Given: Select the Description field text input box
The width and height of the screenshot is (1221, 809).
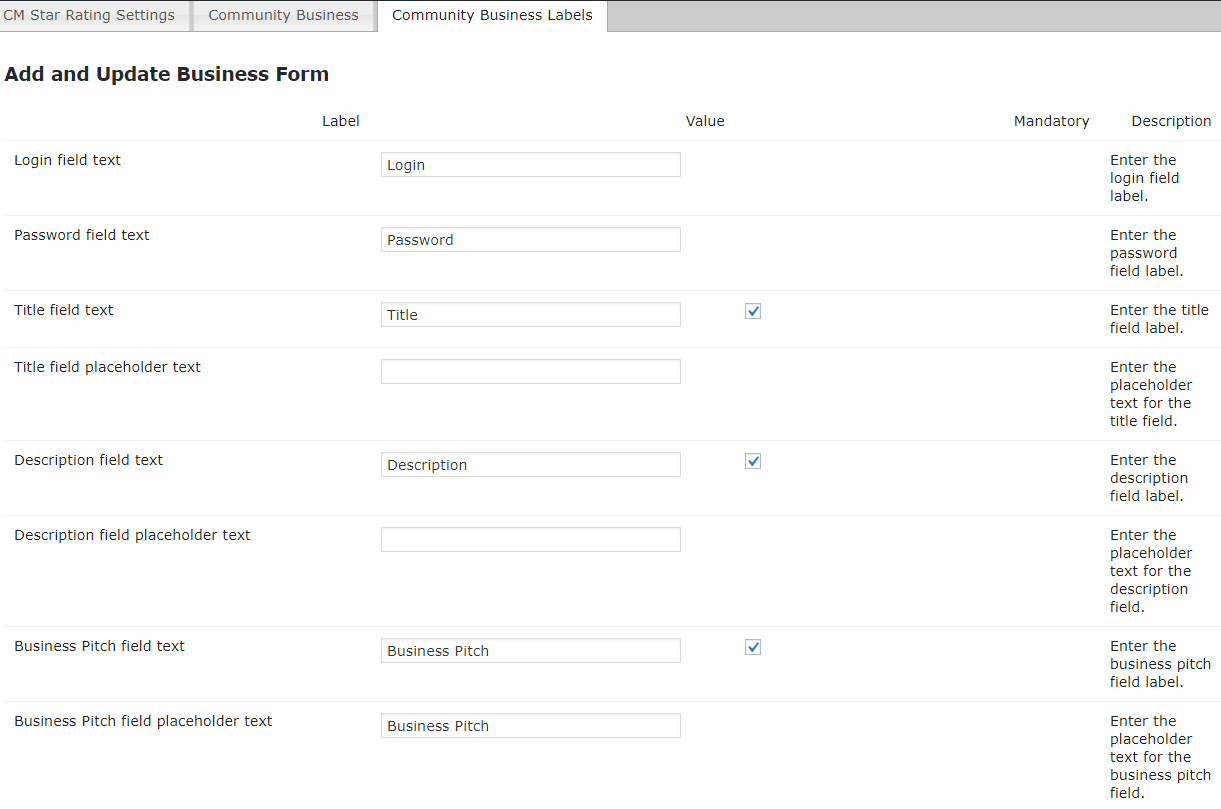Looking at the screenshot, I should tap(530, 465).
